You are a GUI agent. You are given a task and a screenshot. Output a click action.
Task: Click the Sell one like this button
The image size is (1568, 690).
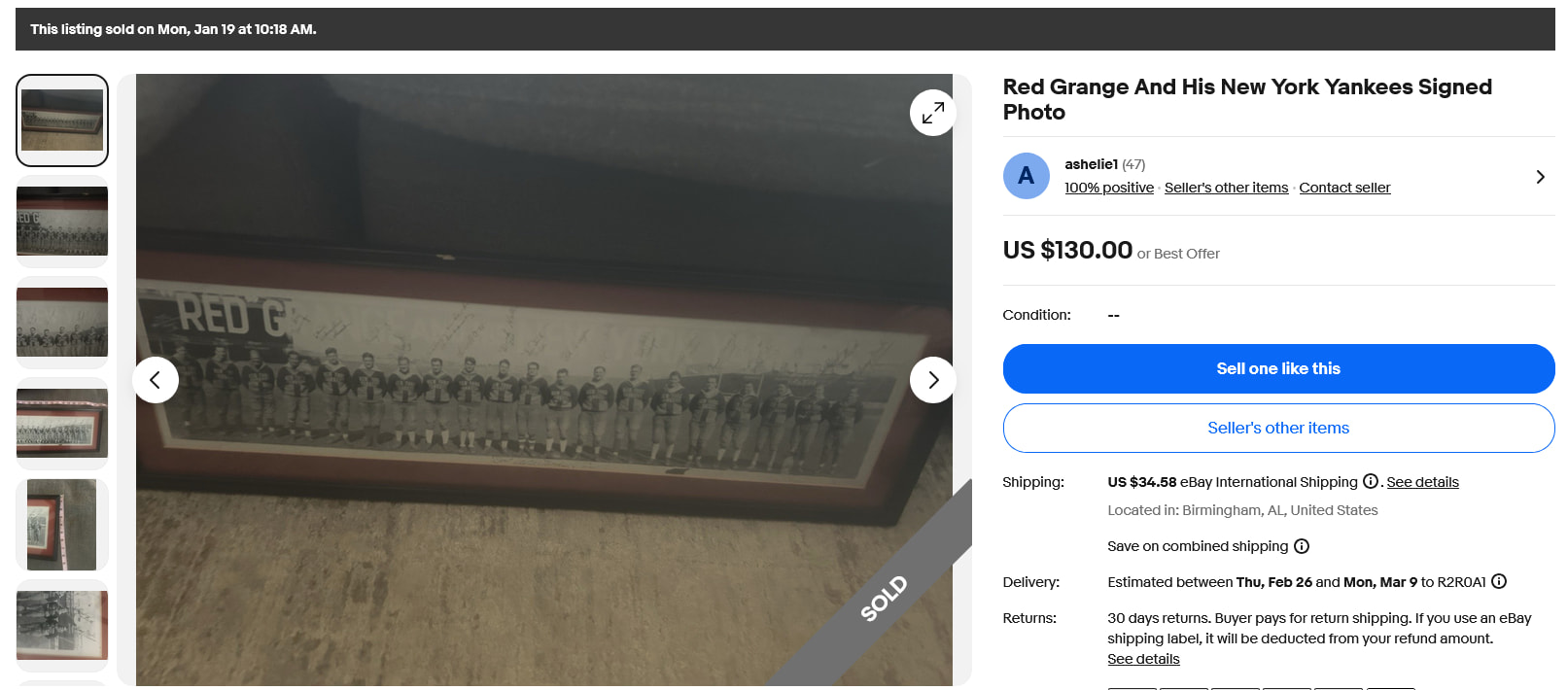1278,368
